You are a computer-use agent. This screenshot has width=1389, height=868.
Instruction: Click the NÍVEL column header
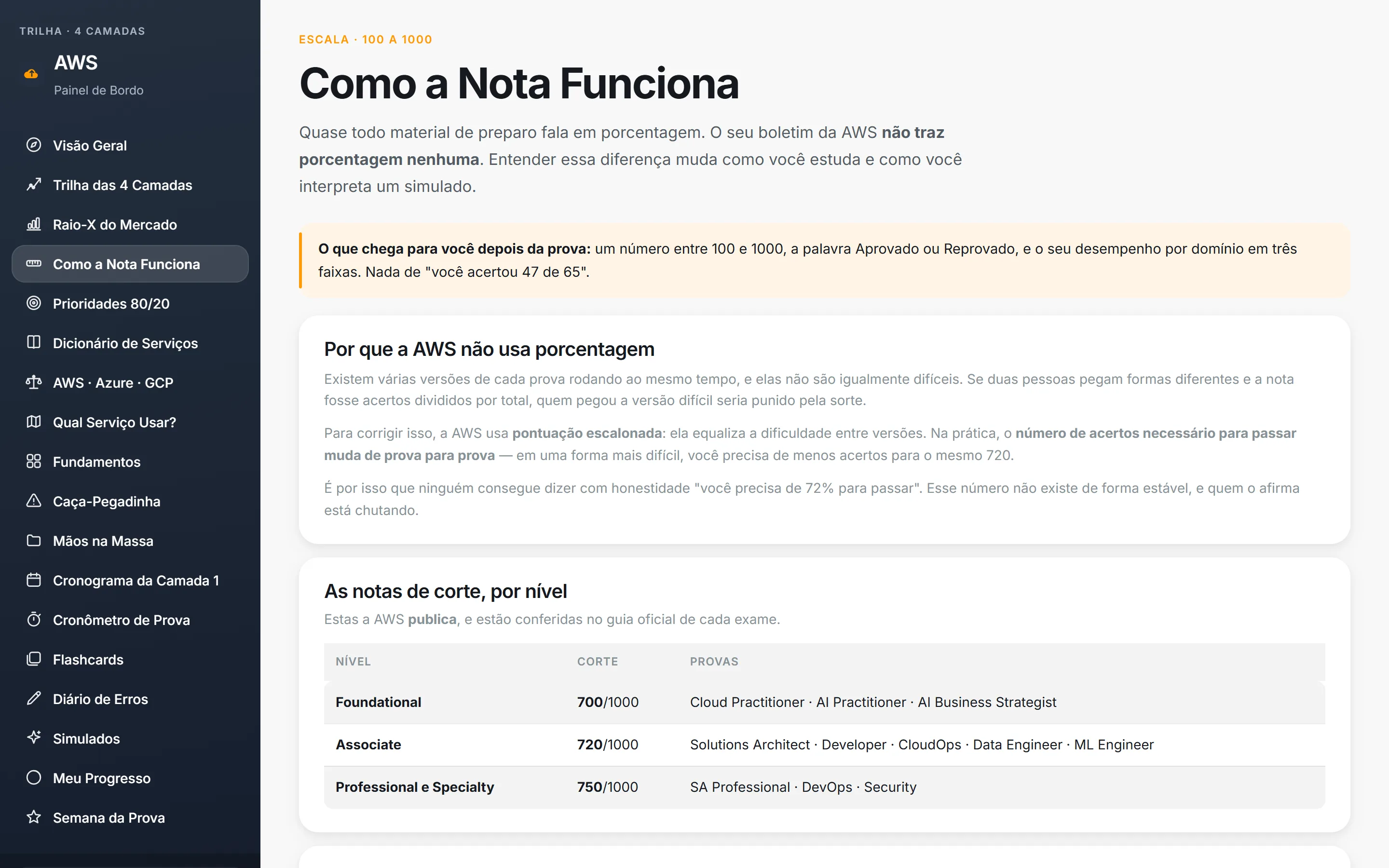coord(353,661)
